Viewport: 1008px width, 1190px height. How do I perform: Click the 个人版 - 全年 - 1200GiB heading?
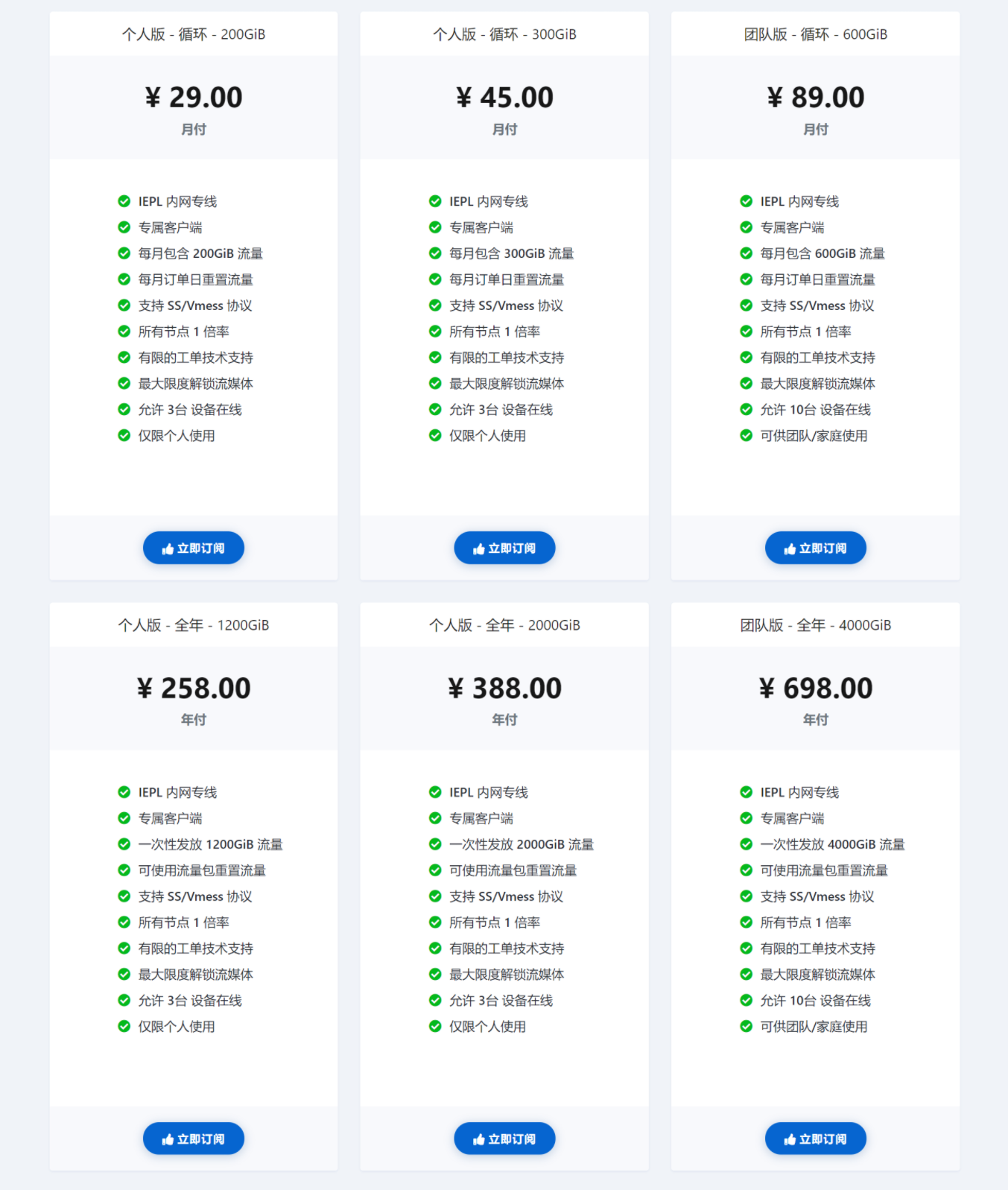194,625
